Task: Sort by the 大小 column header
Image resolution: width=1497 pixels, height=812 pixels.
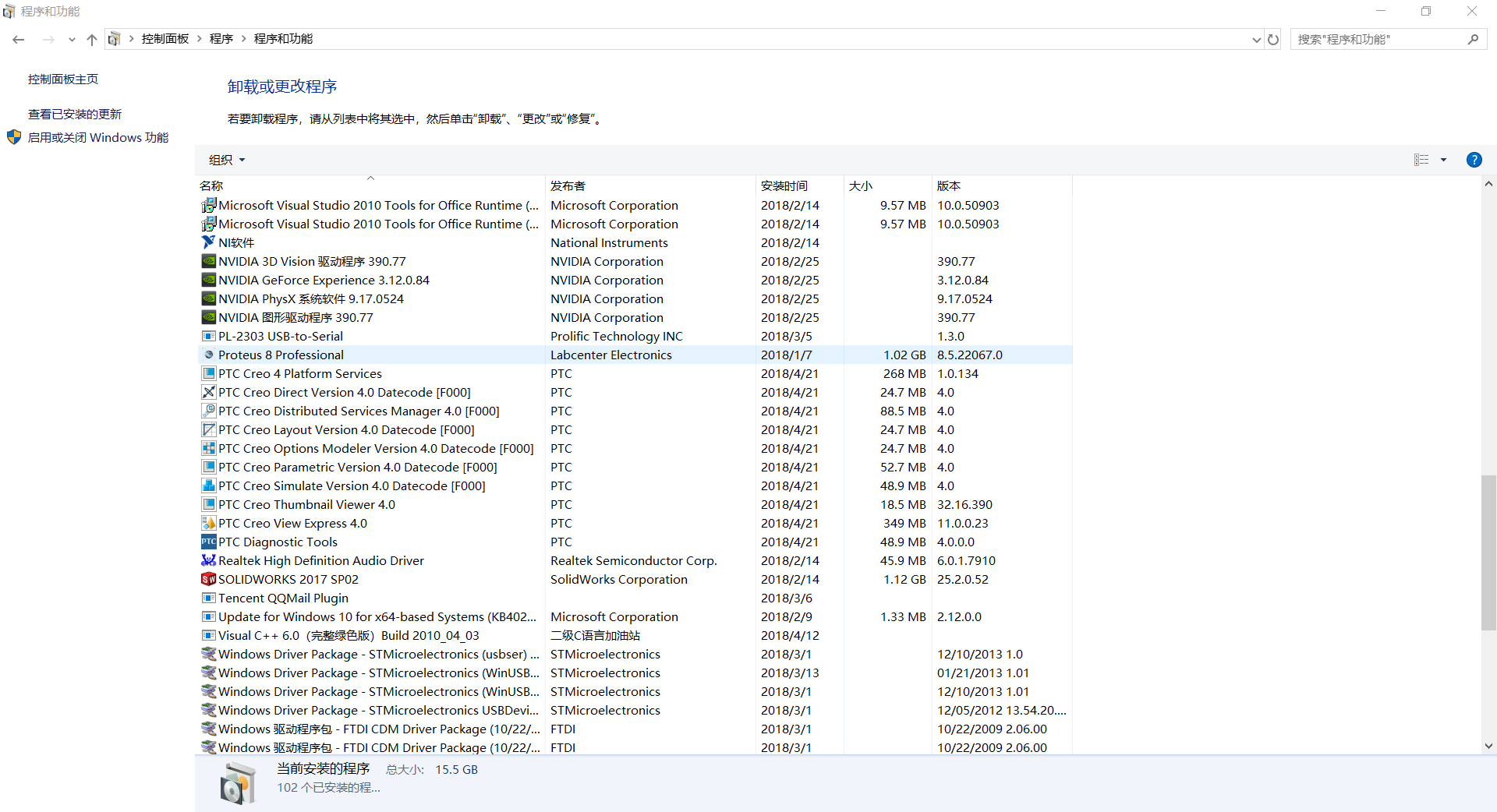Action: 887,185
